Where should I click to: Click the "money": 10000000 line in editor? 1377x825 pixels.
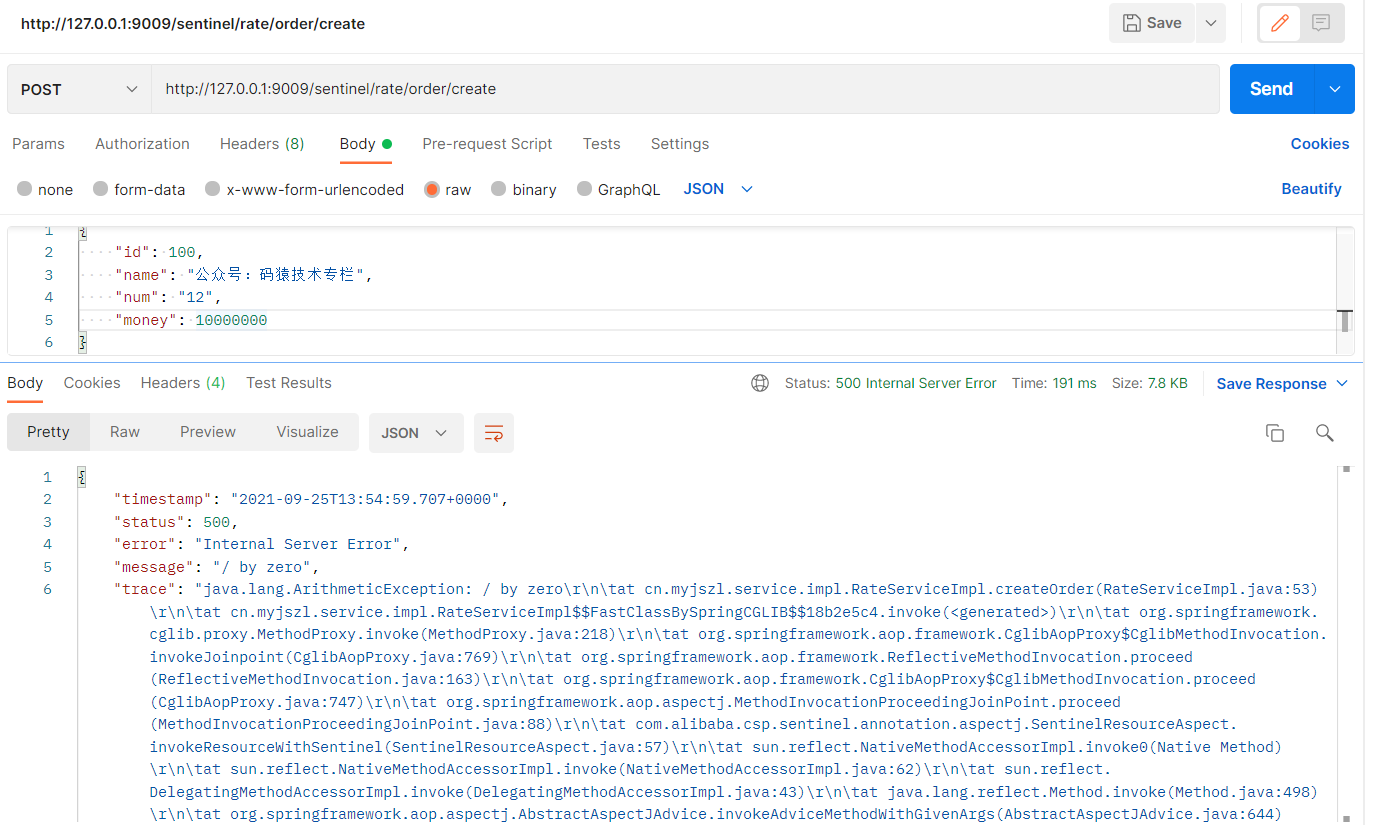click(x=191, y=320)
